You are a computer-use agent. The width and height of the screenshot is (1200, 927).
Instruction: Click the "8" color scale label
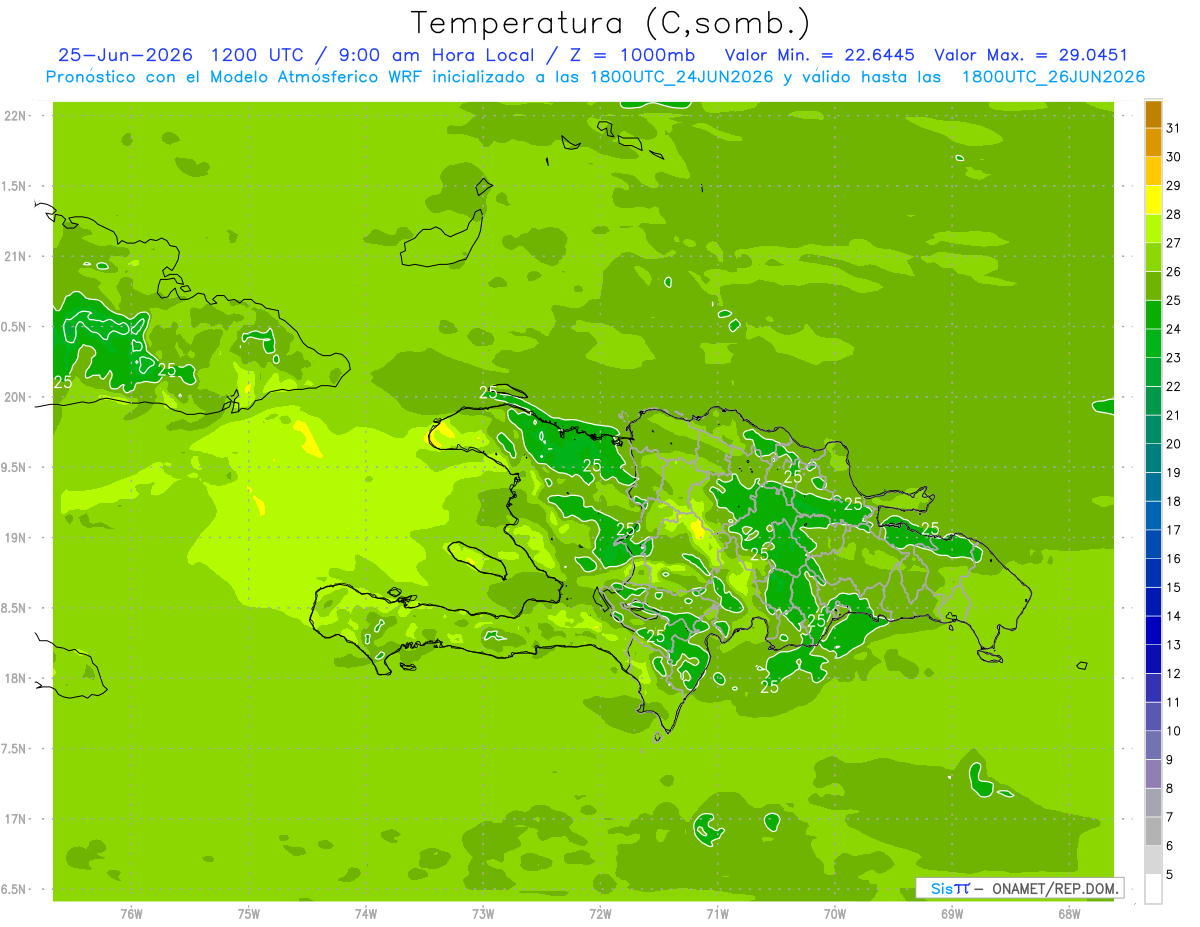(1170, 789)
